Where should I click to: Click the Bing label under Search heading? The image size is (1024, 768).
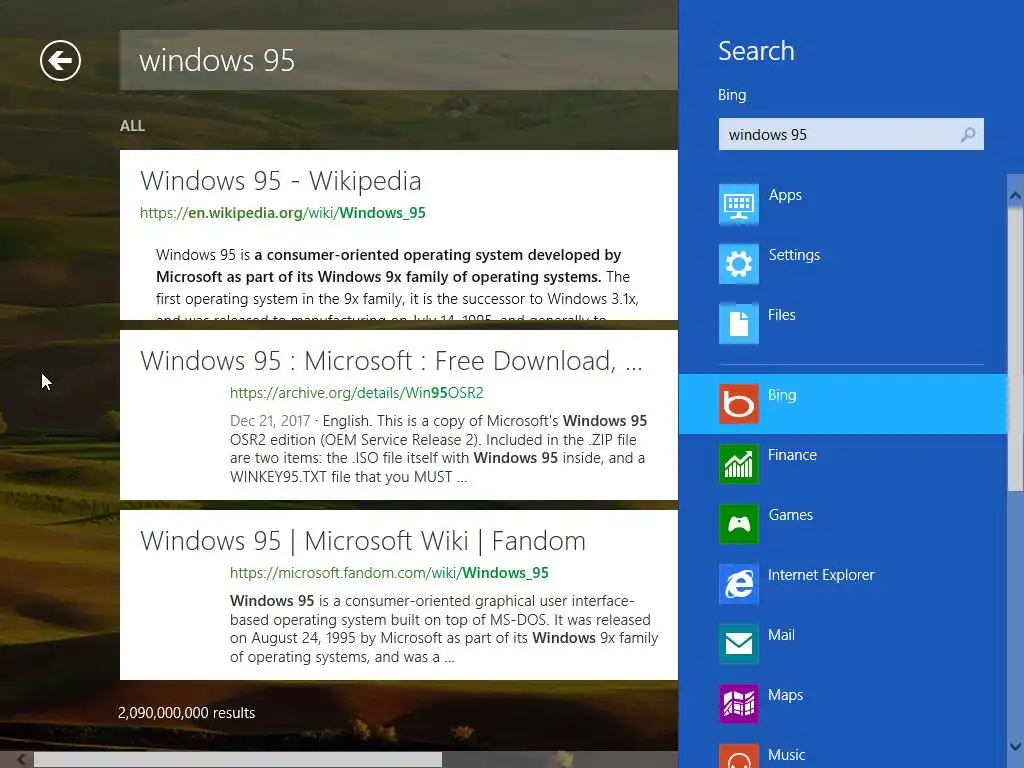click(x=732, y=95)
